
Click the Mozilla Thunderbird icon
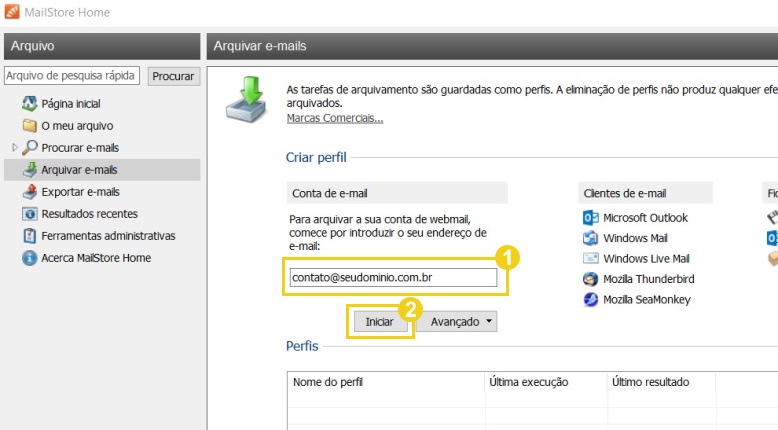[590, 279]
